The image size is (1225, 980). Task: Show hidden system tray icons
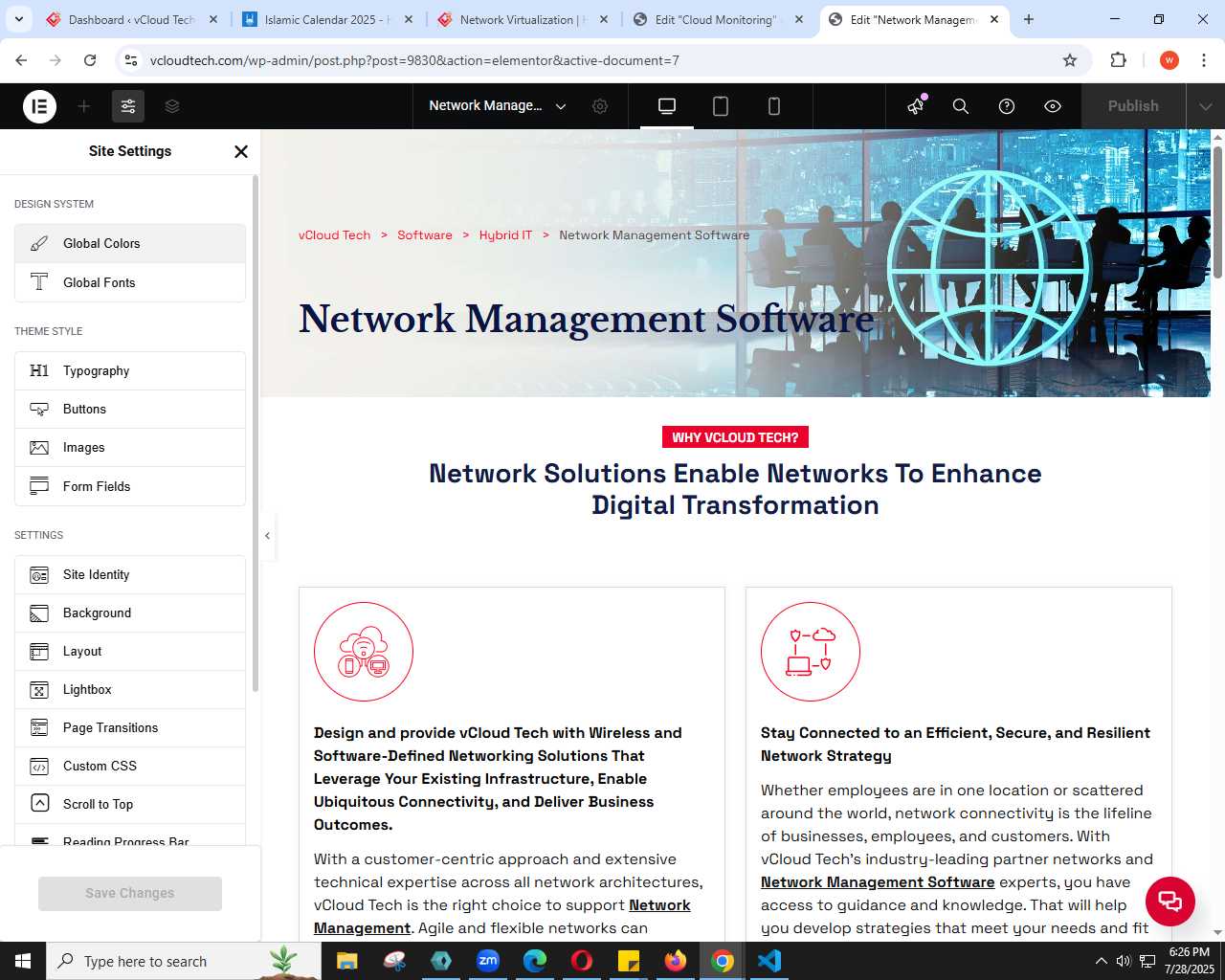tap(1101, 961)
